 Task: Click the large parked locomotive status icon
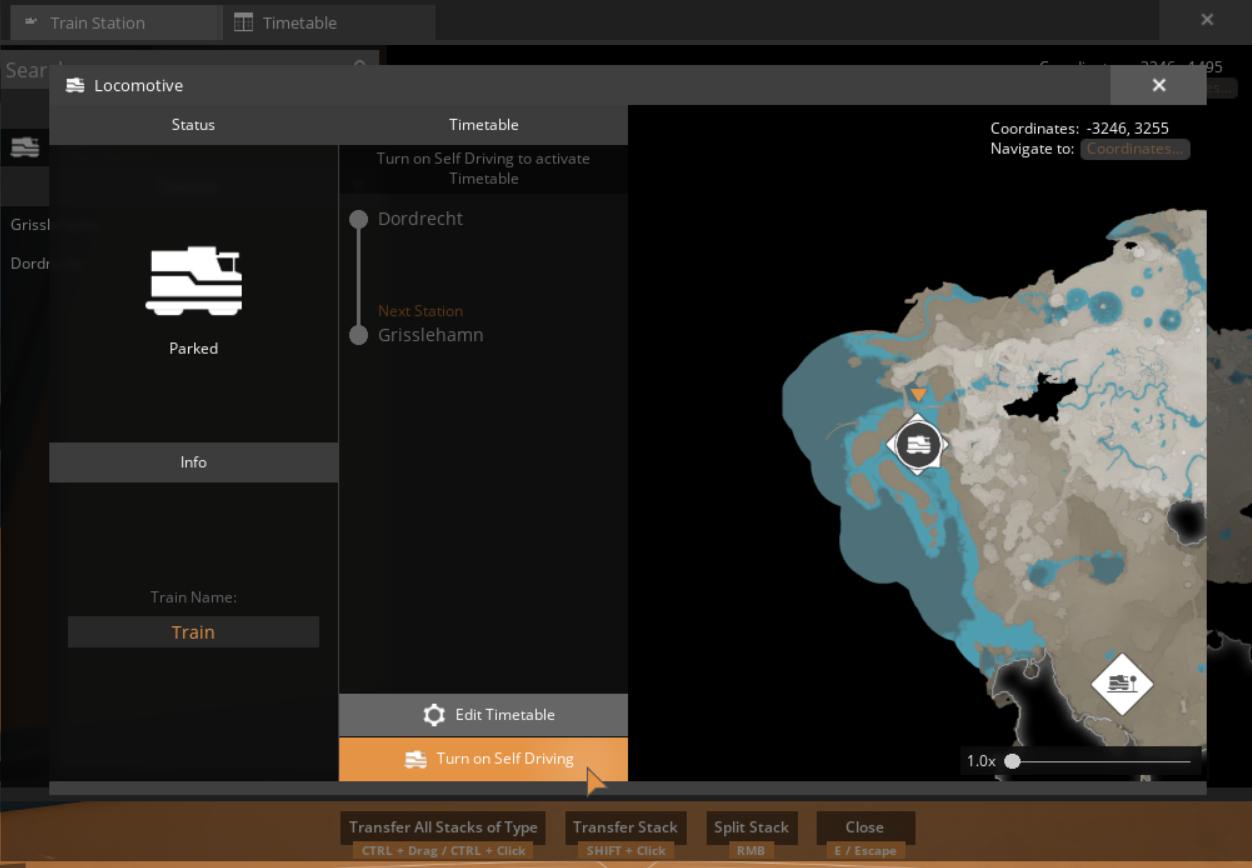pyautogui.click(x=193, y=281)
